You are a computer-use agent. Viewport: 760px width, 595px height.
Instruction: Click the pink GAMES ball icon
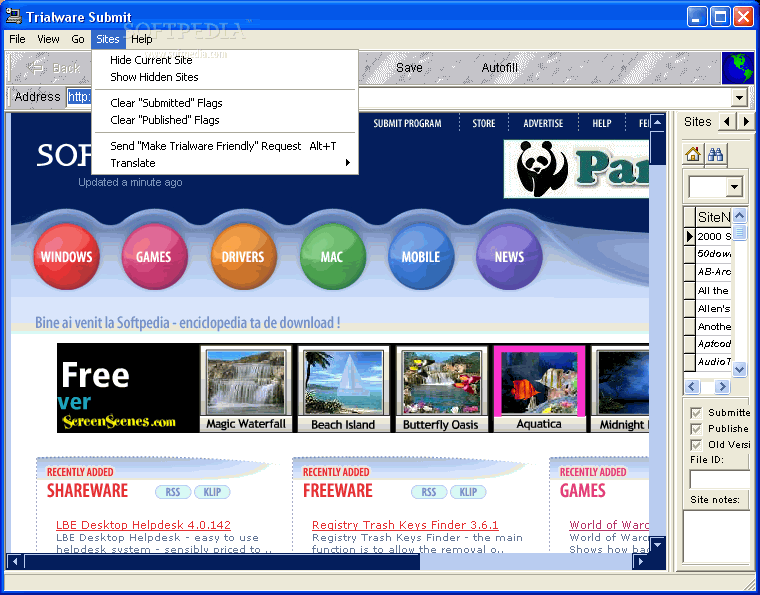[154, 256]
